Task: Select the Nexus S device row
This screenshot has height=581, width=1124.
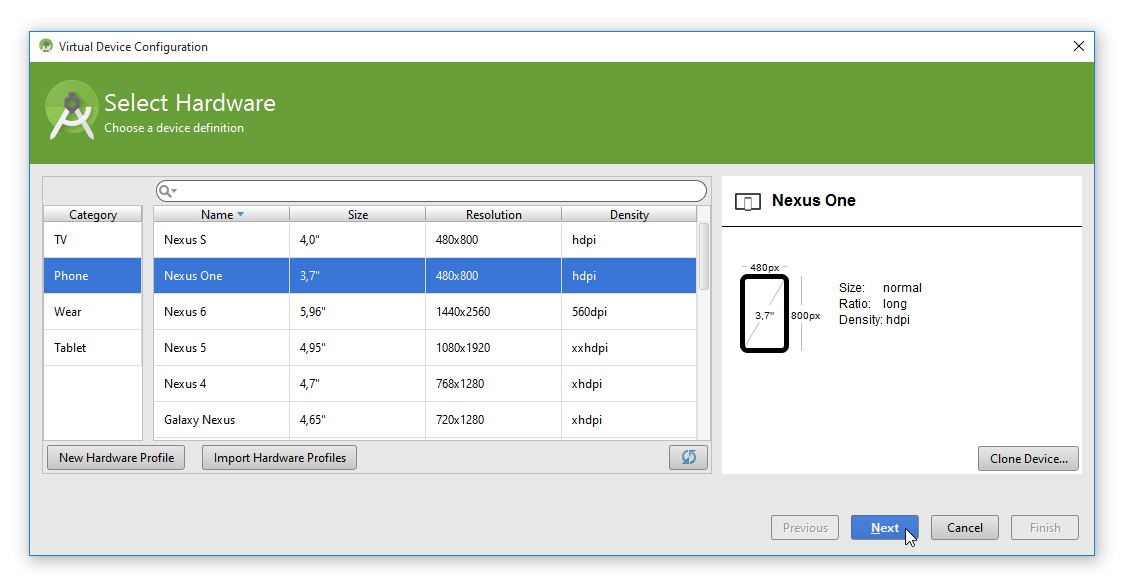Action: 425,240
